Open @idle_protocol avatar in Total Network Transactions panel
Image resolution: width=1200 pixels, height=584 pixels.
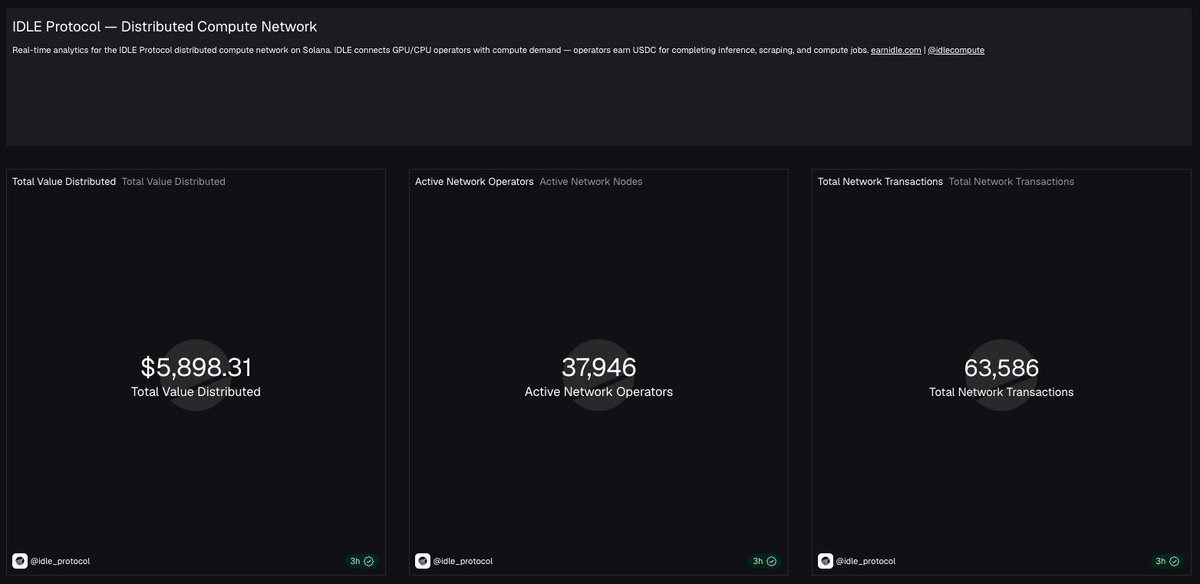(x=825, y=561)
